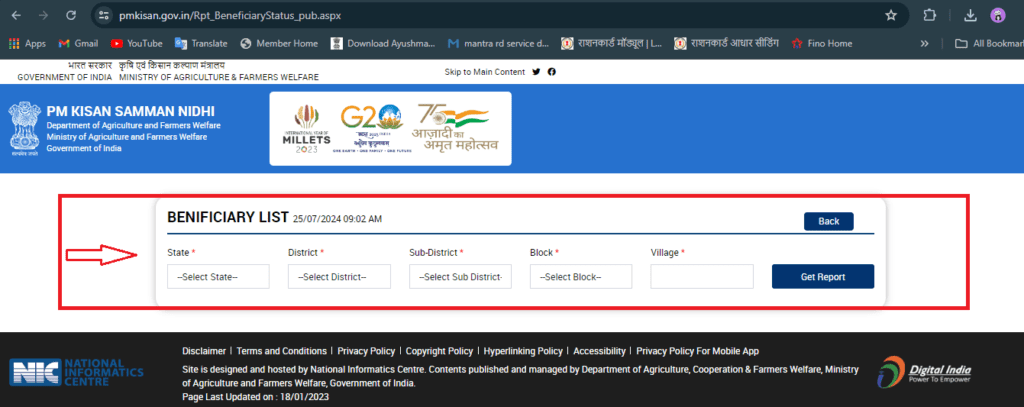This screenshot has height=407, width=1024.
Task: Click the browser address bar URL
Action: [229, 15]
